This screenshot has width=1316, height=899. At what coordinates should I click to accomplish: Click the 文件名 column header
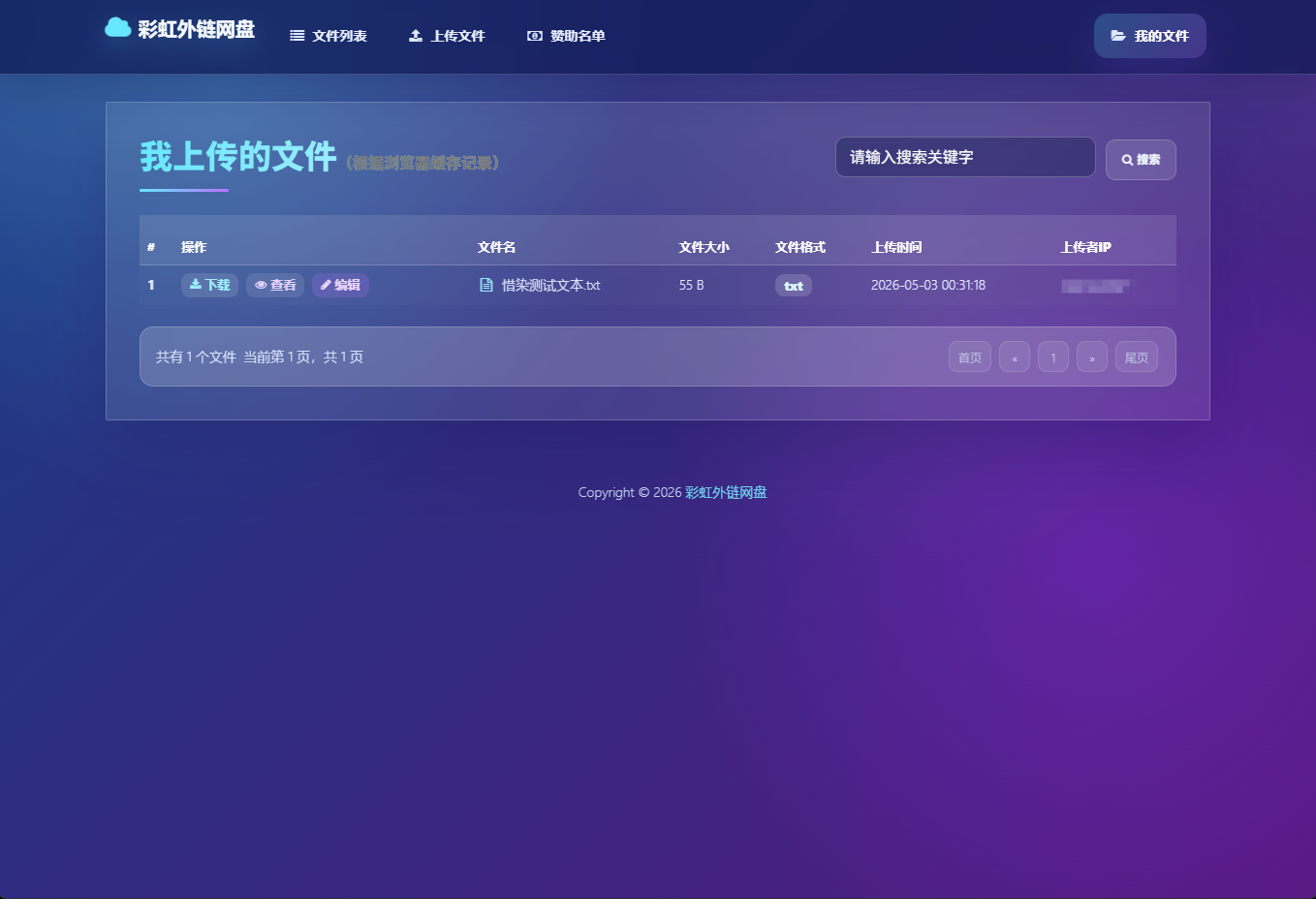[x=496, y=247]
